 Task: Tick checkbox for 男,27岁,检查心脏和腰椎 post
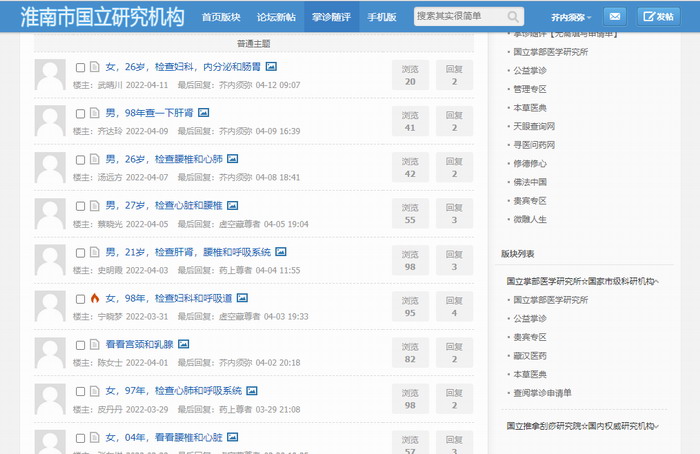pyautogui.click(x=80, y=206)
